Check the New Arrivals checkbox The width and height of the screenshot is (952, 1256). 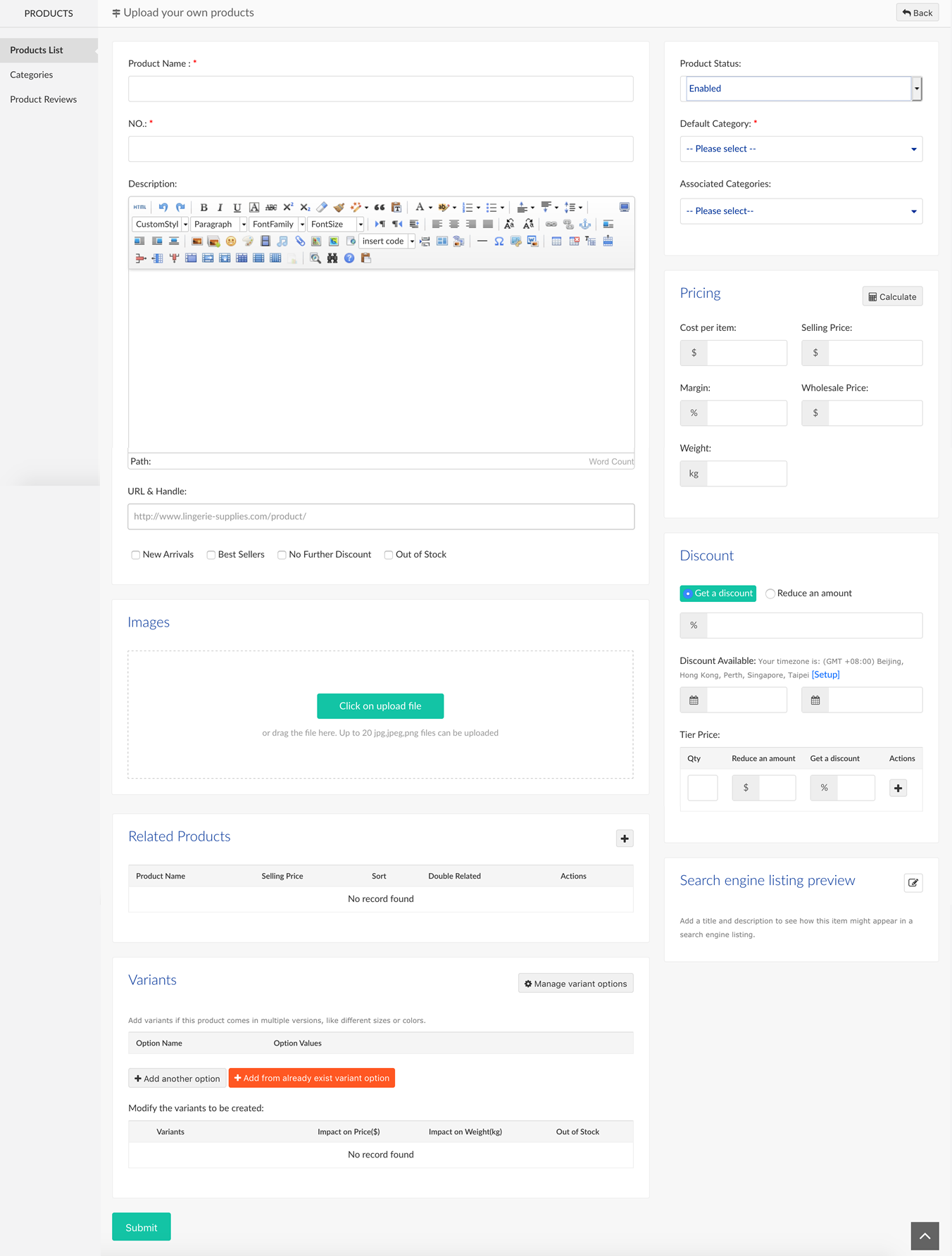136,555
